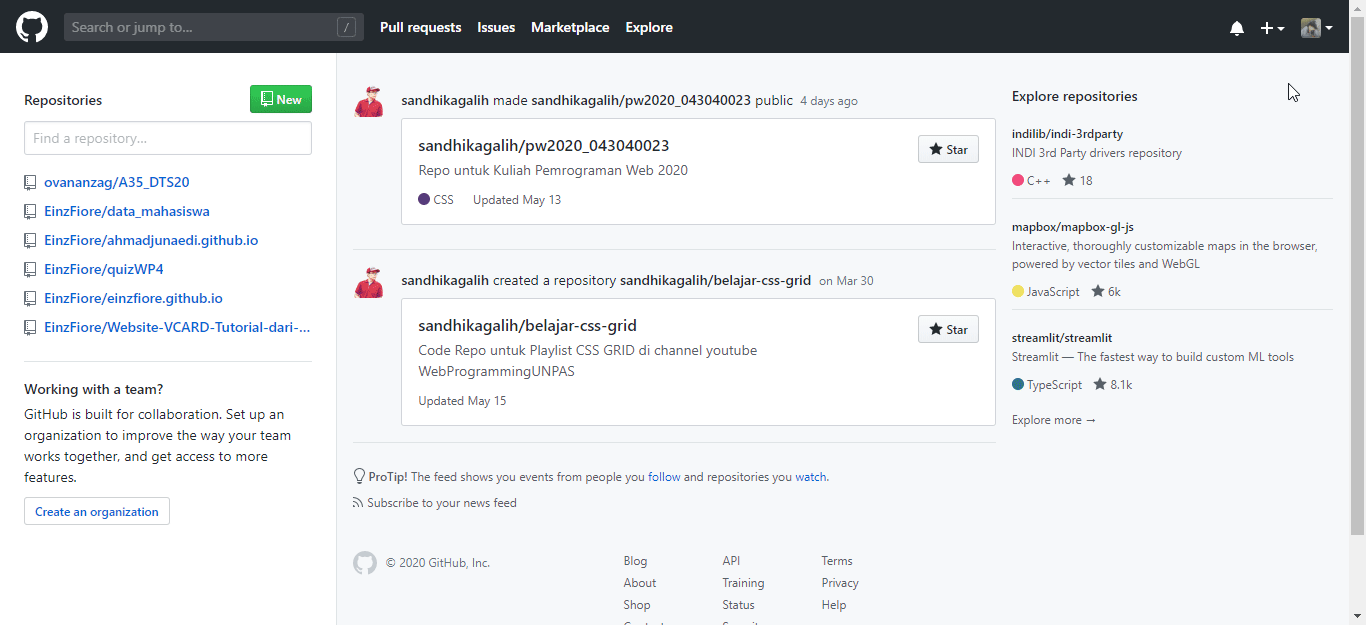
Task: Open repository ovananzag/A35_DTS20
Action: click(x=117, y=182)
